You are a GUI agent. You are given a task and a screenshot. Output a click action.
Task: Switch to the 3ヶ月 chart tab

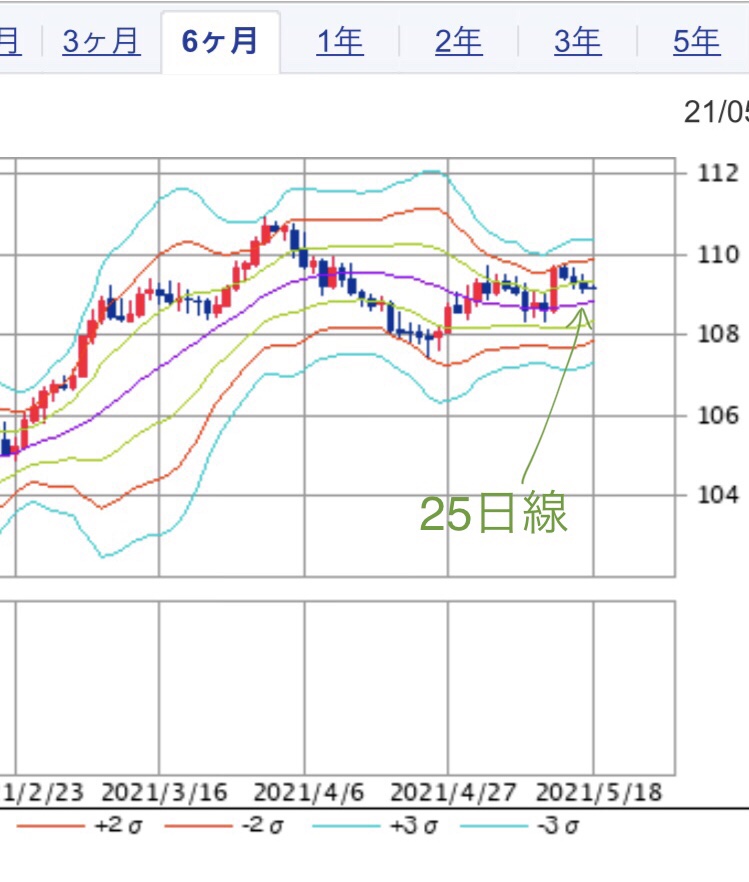101,42
